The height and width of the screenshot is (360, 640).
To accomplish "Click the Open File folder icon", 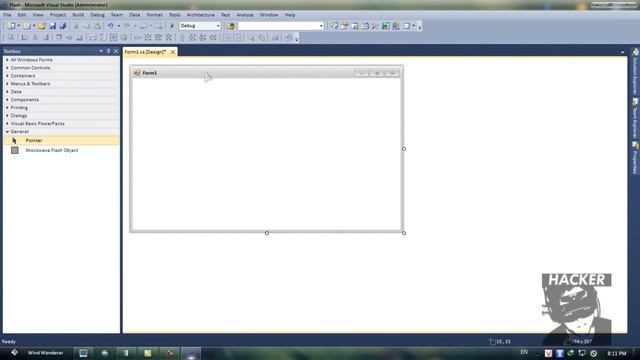I will point(42,26).
